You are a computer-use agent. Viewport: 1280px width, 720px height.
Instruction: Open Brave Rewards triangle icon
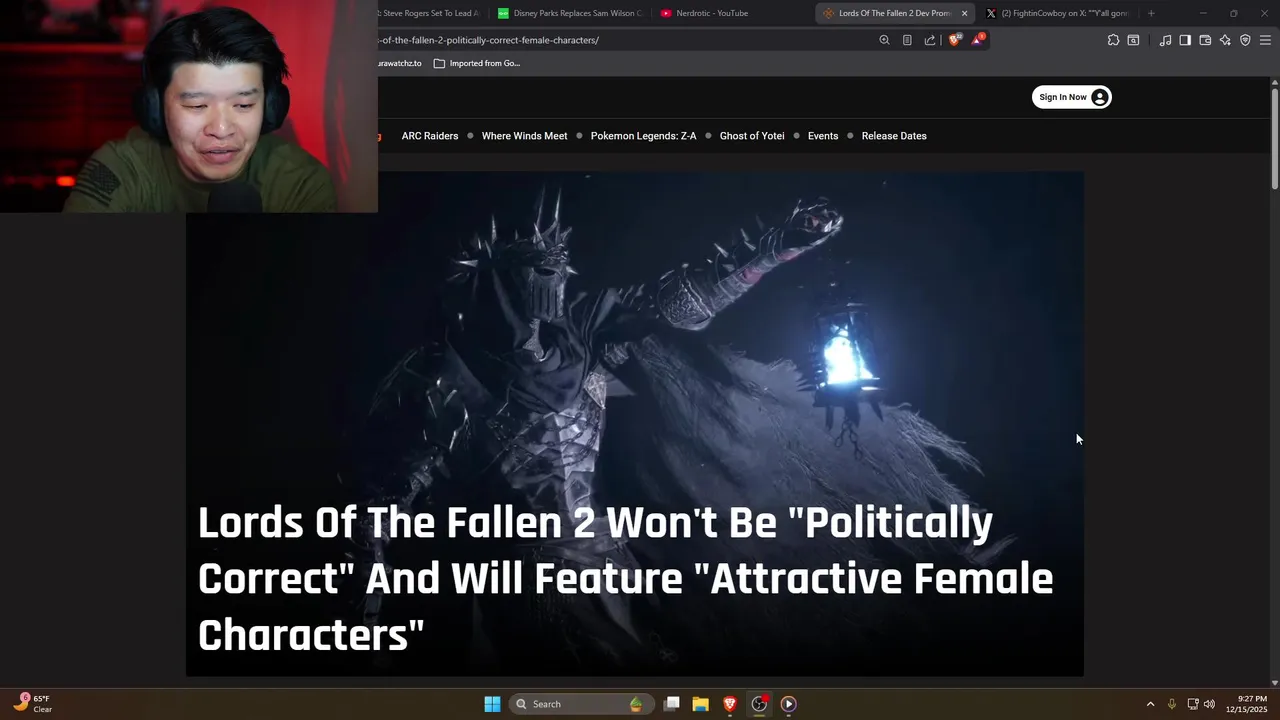tap(978, 40)
